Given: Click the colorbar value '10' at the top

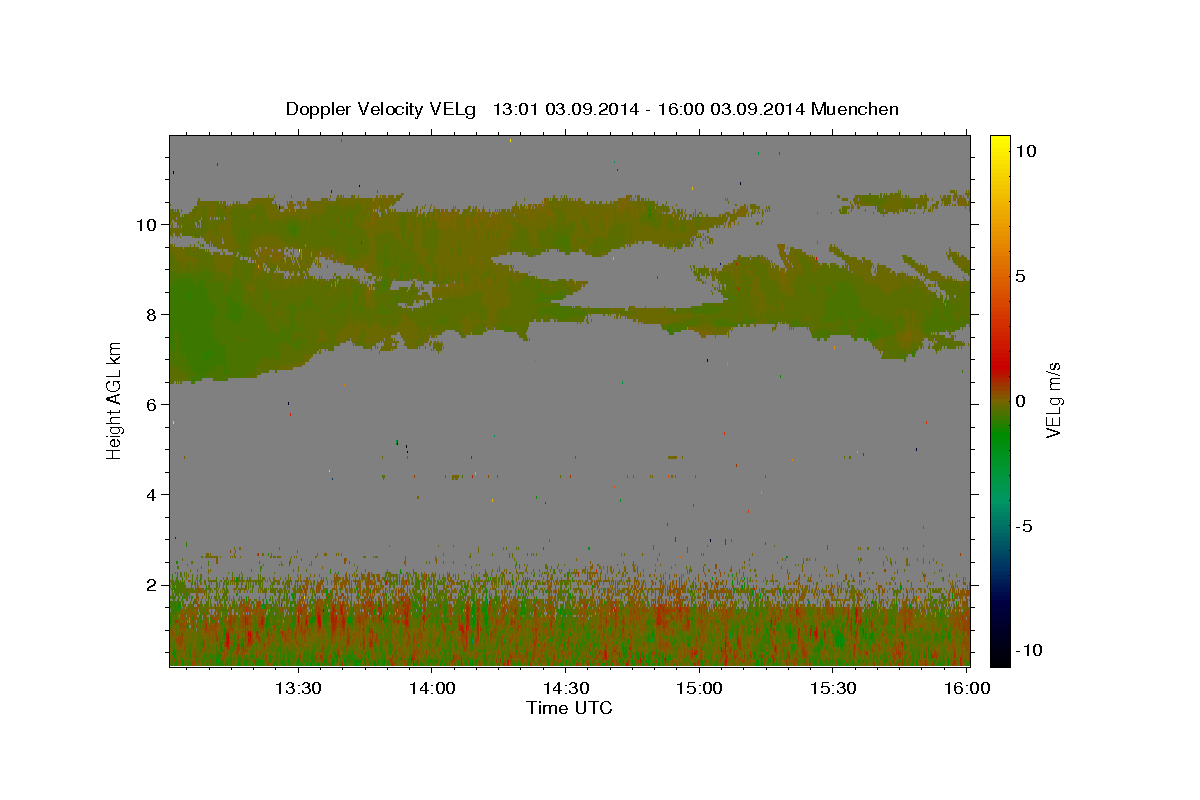Looking at the screenshot, I should pos(1026,151).
